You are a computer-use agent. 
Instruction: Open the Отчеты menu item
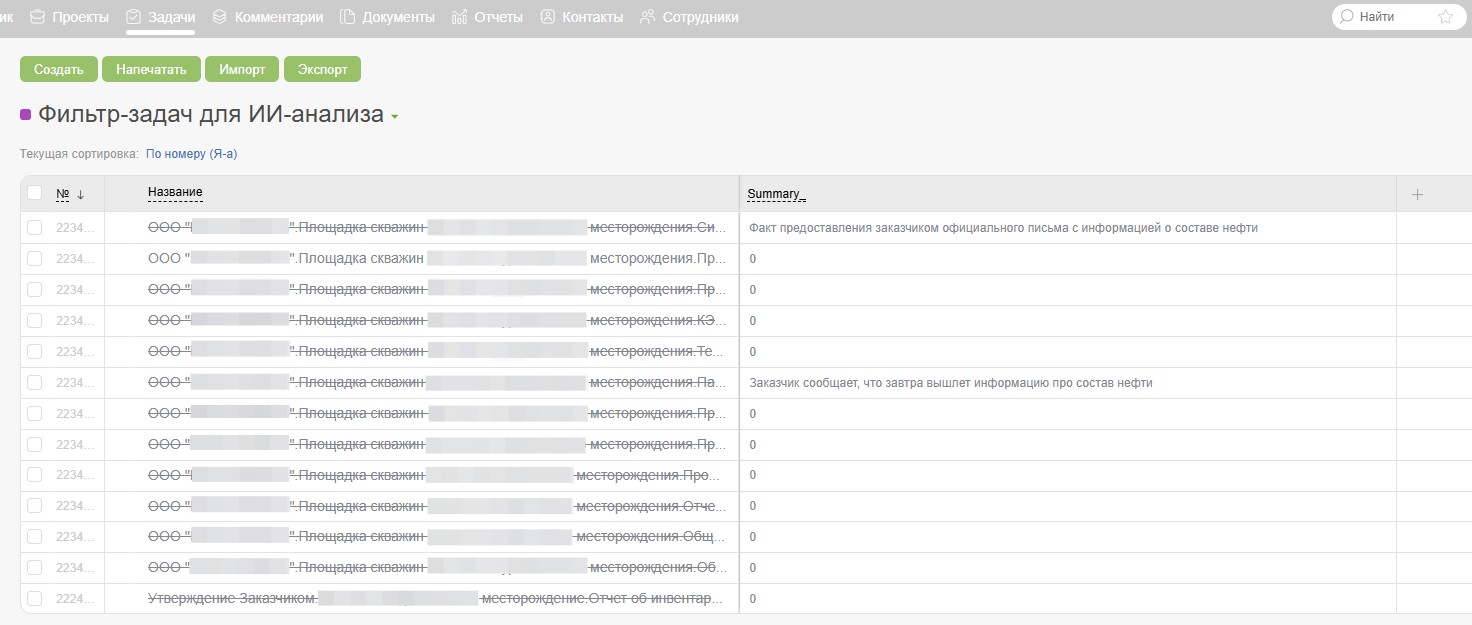pyautogui.click(x=498, y=17)
